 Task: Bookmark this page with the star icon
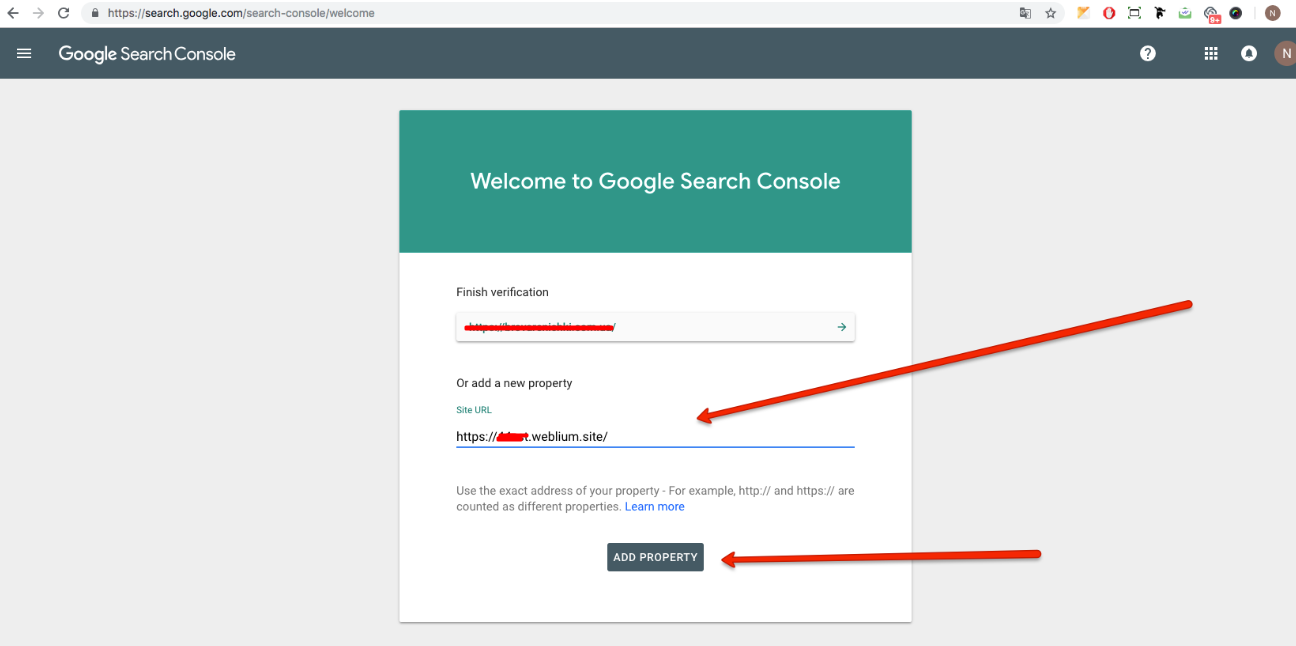tap(1051, 13)
